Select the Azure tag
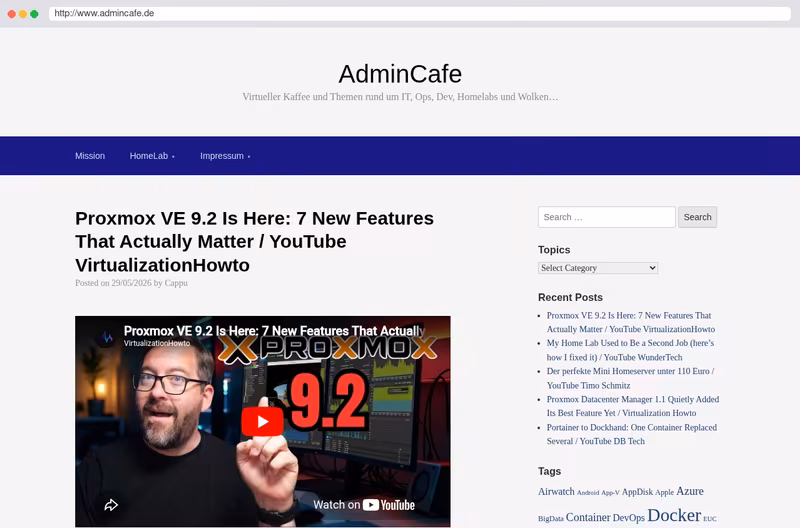Image resolution: width=800 pixels, height=528 pixels. pos(690,491)
